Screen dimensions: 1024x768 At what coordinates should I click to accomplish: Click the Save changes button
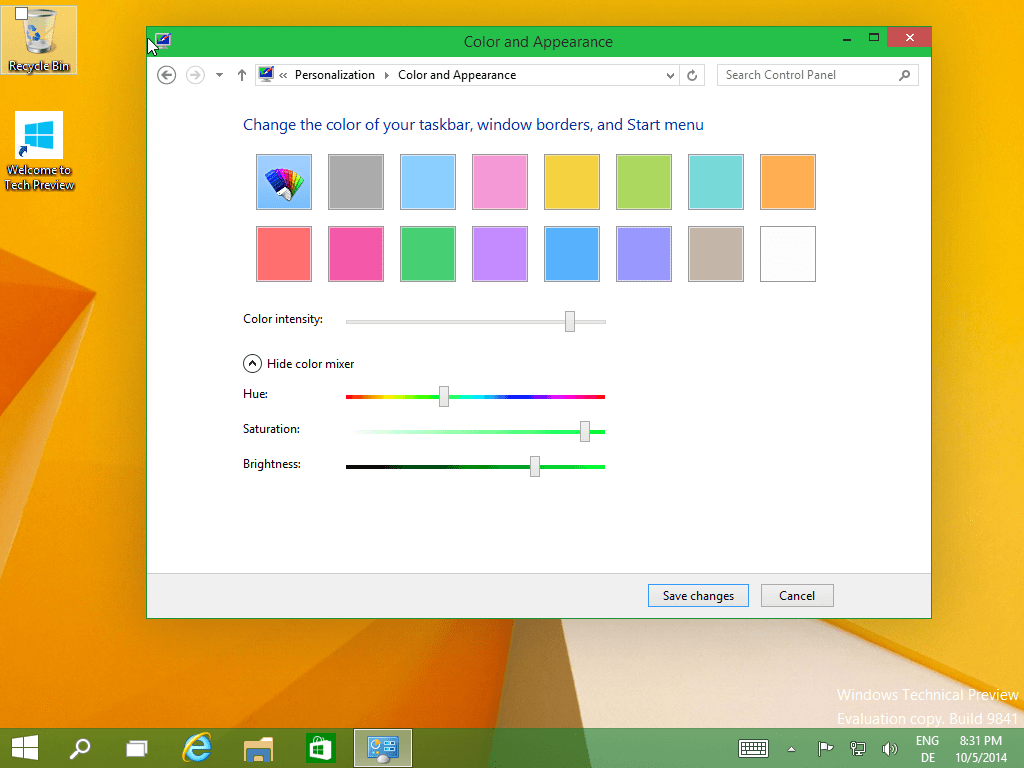tap(698, 596)
